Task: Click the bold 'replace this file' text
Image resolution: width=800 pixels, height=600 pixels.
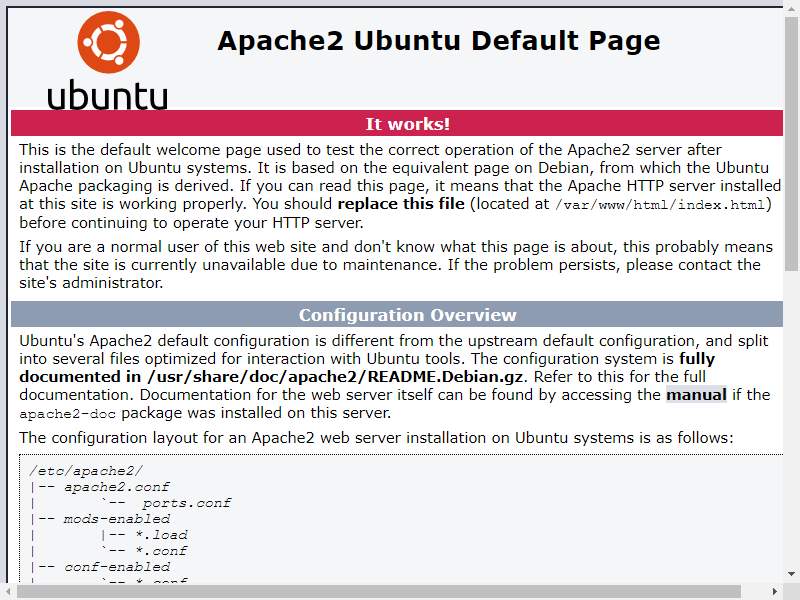Action: 401,204
